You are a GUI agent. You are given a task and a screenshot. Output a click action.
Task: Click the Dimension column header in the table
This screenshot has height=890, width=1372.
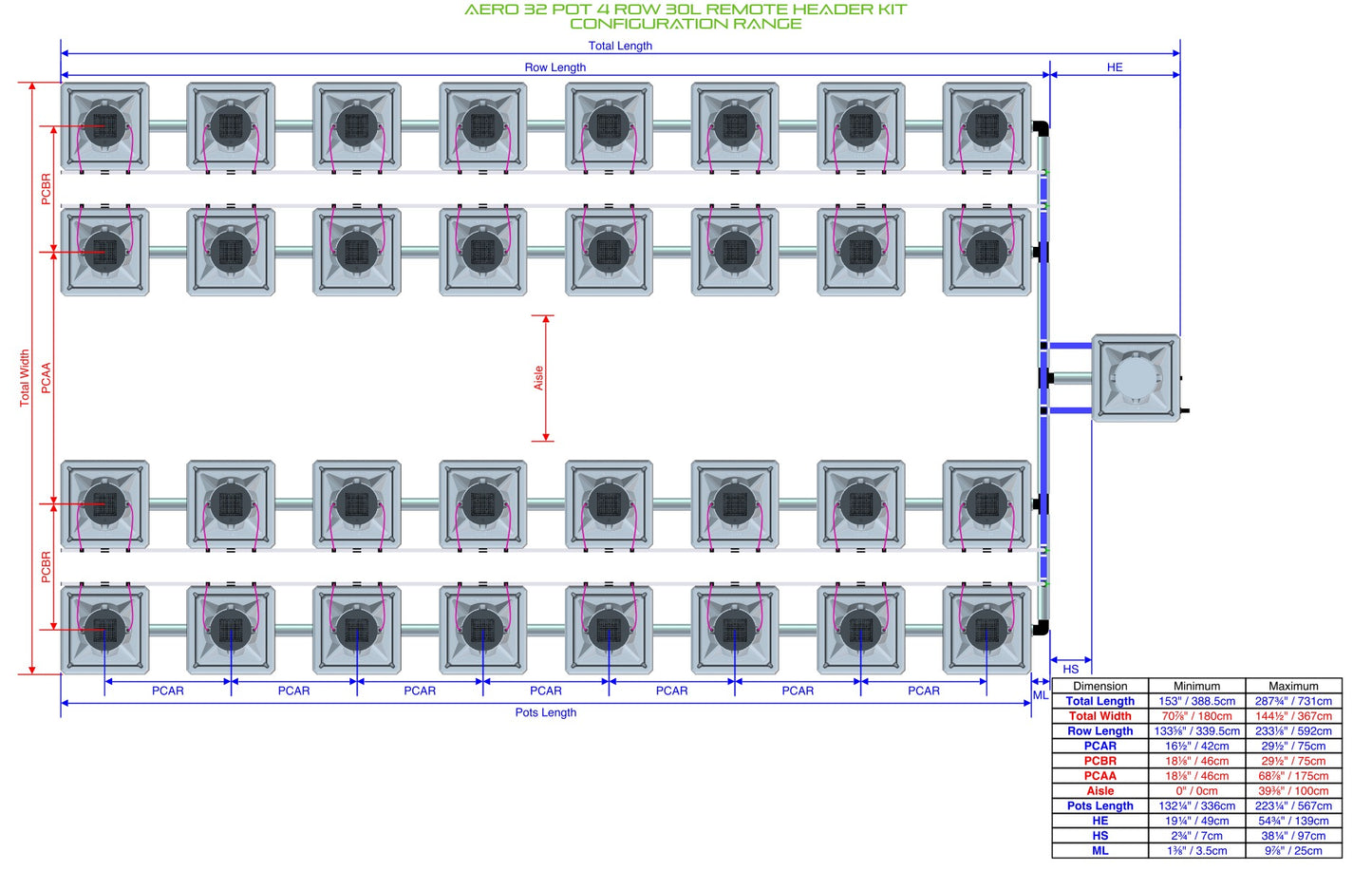[x=1100, y=686]
